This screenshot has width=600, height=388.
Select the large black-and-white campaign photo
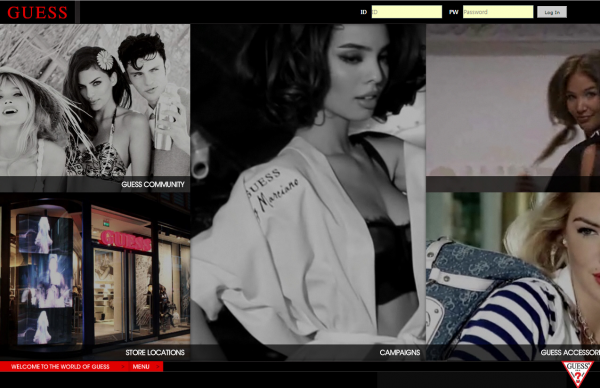pyautogui.click(x=308, y=184)
